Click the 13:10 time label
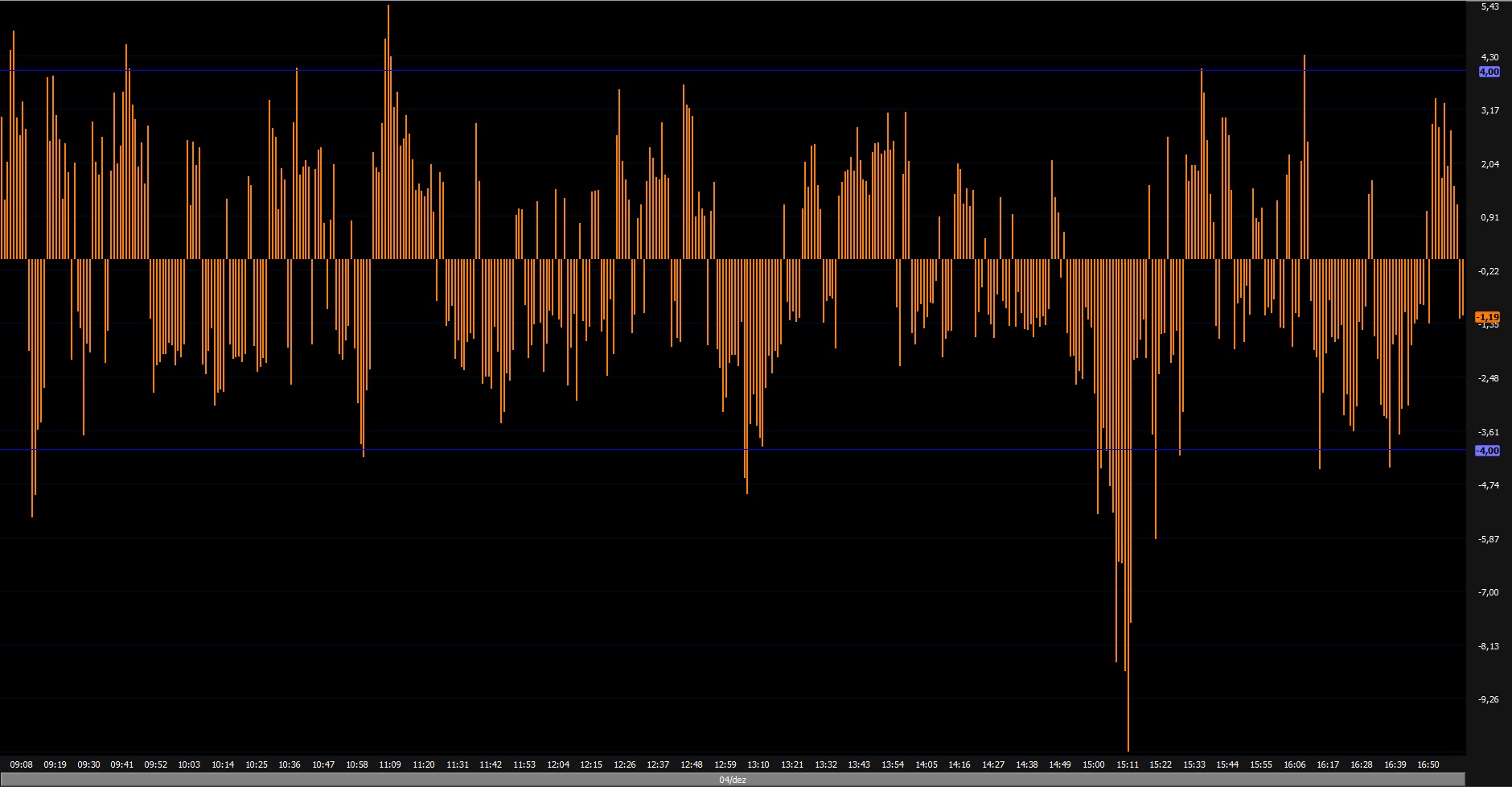The height and width of the screenshot is (787, 1512). pyautogui.click(x=758, y=764)
